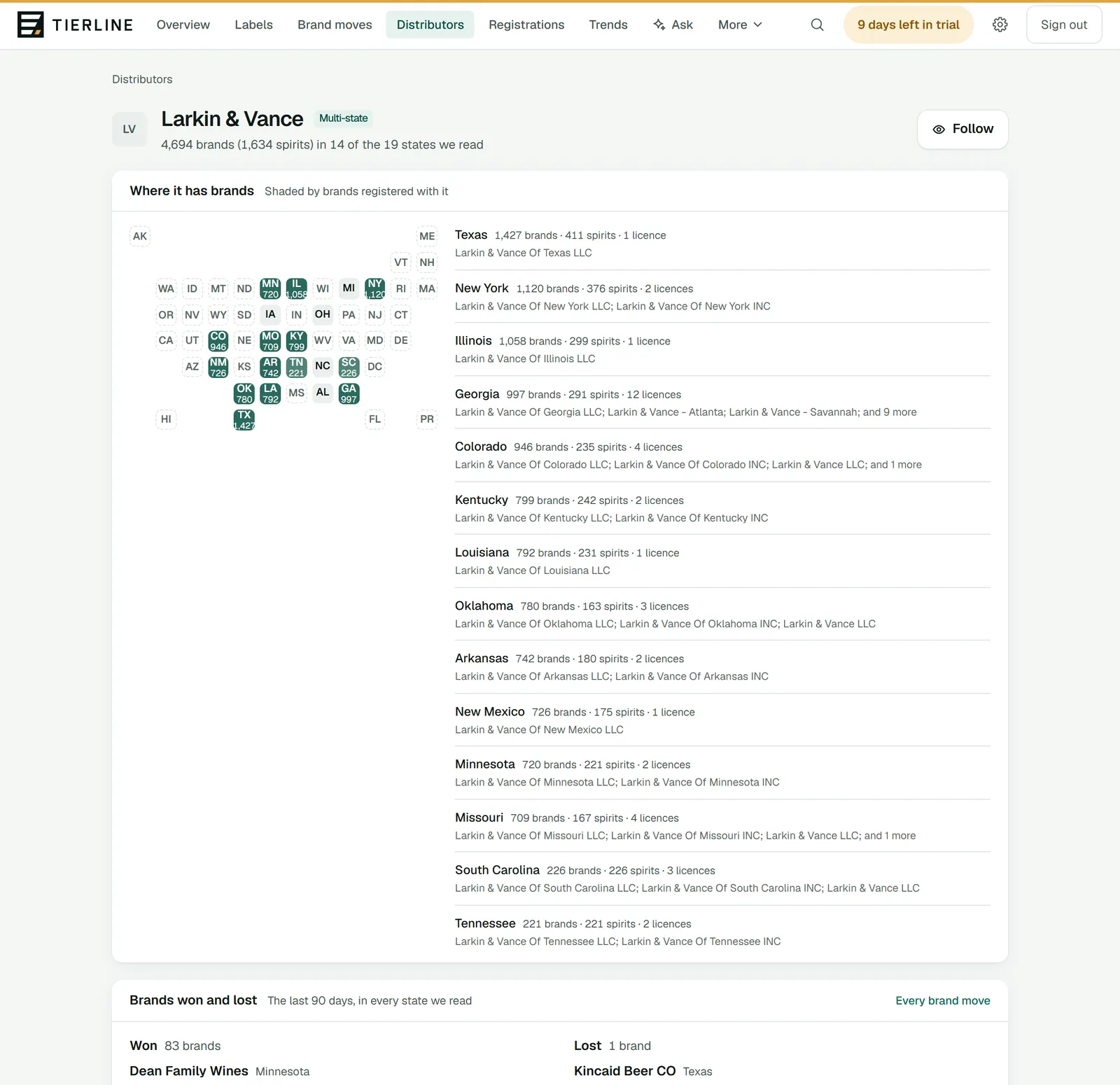1120x1085 pixels.
Task: Click the Arkansas map tile
Action: 270,367
